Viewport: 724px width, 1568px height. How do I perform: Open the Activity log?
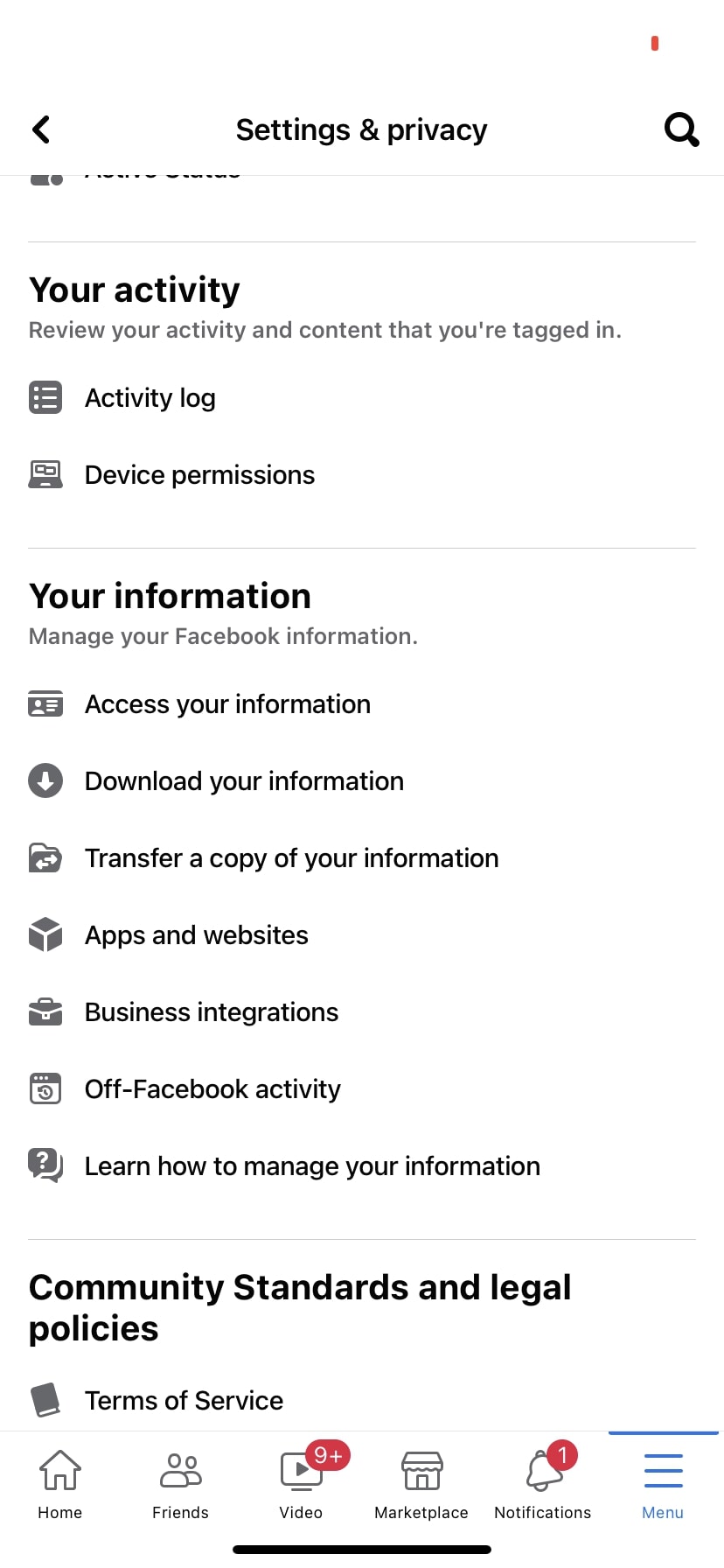[150, 397]
